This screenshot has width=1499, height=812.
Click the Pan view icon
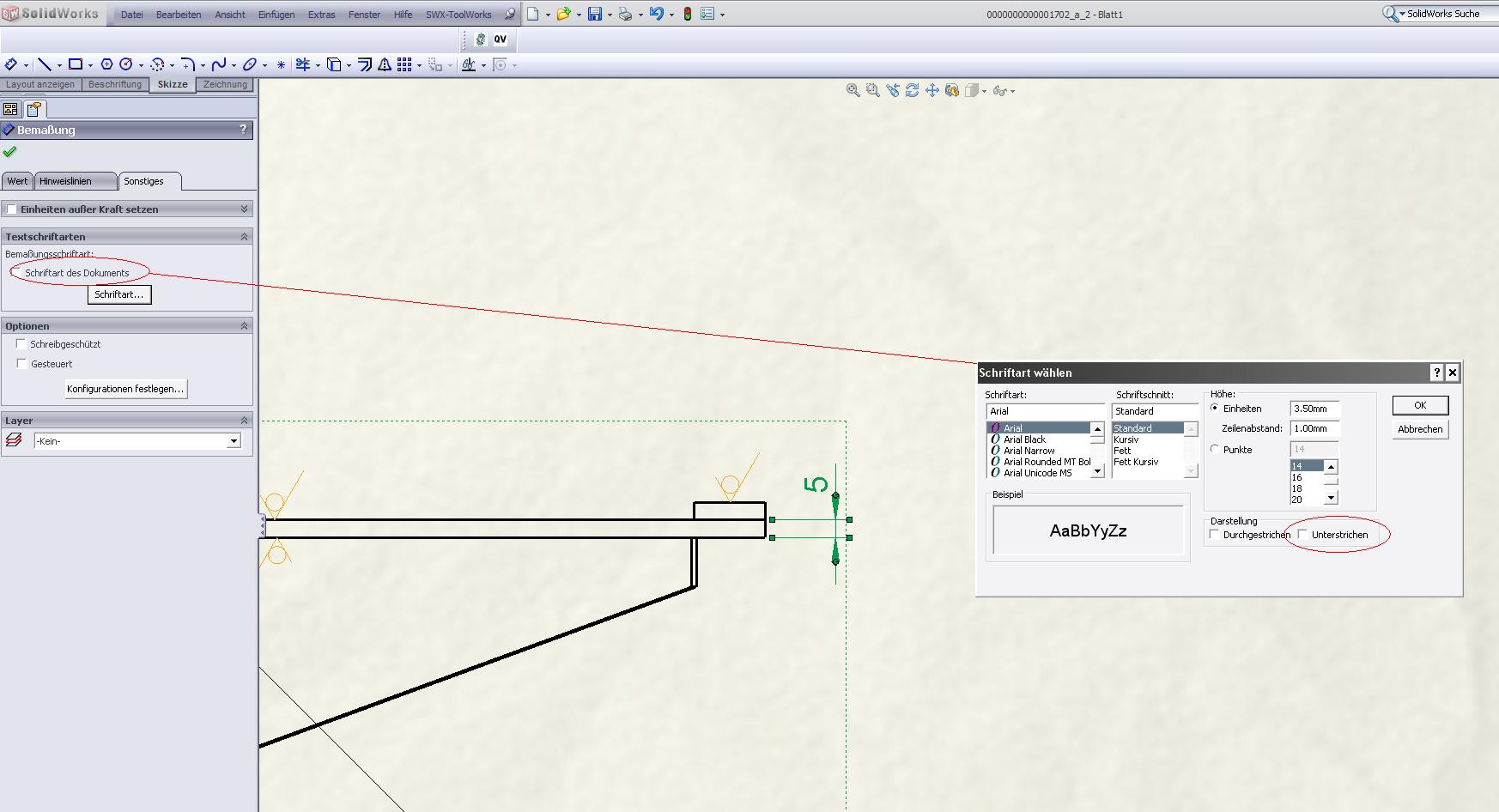tap(932, 90)
